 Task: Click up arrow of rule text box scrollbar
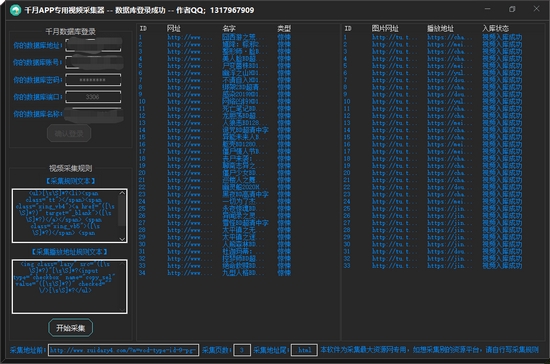click(x=122, y=193)
